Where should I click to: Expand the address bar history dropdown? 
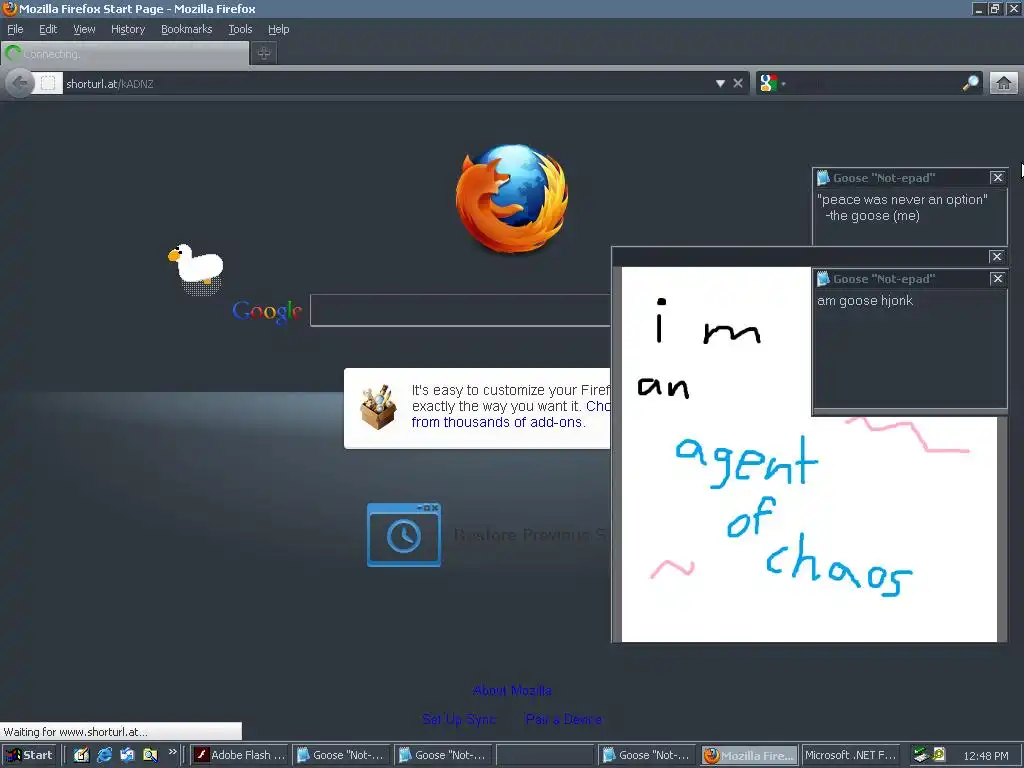tap(720, 84)
